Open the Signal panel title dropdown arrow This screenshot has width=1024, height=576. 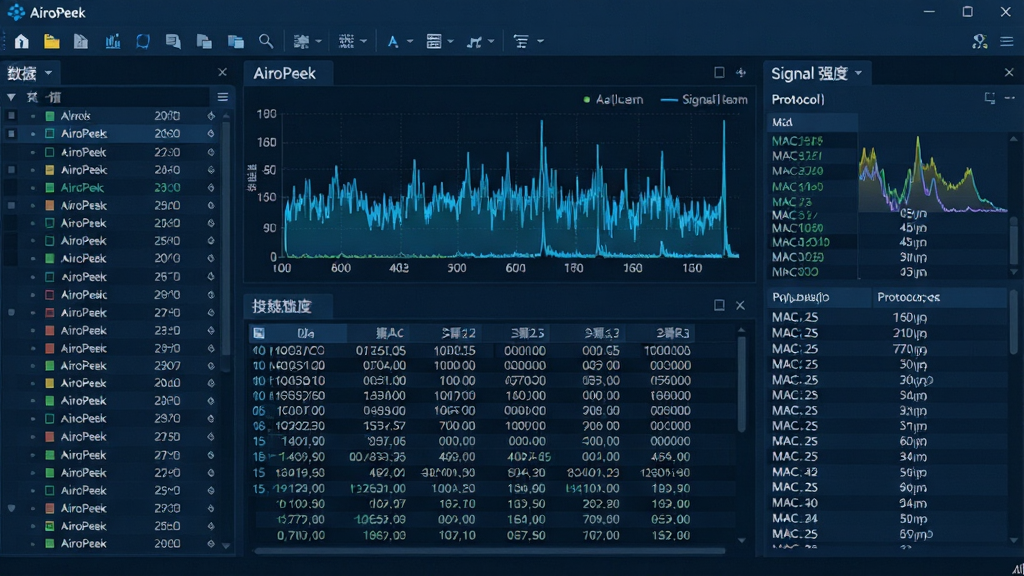point(858,73)
